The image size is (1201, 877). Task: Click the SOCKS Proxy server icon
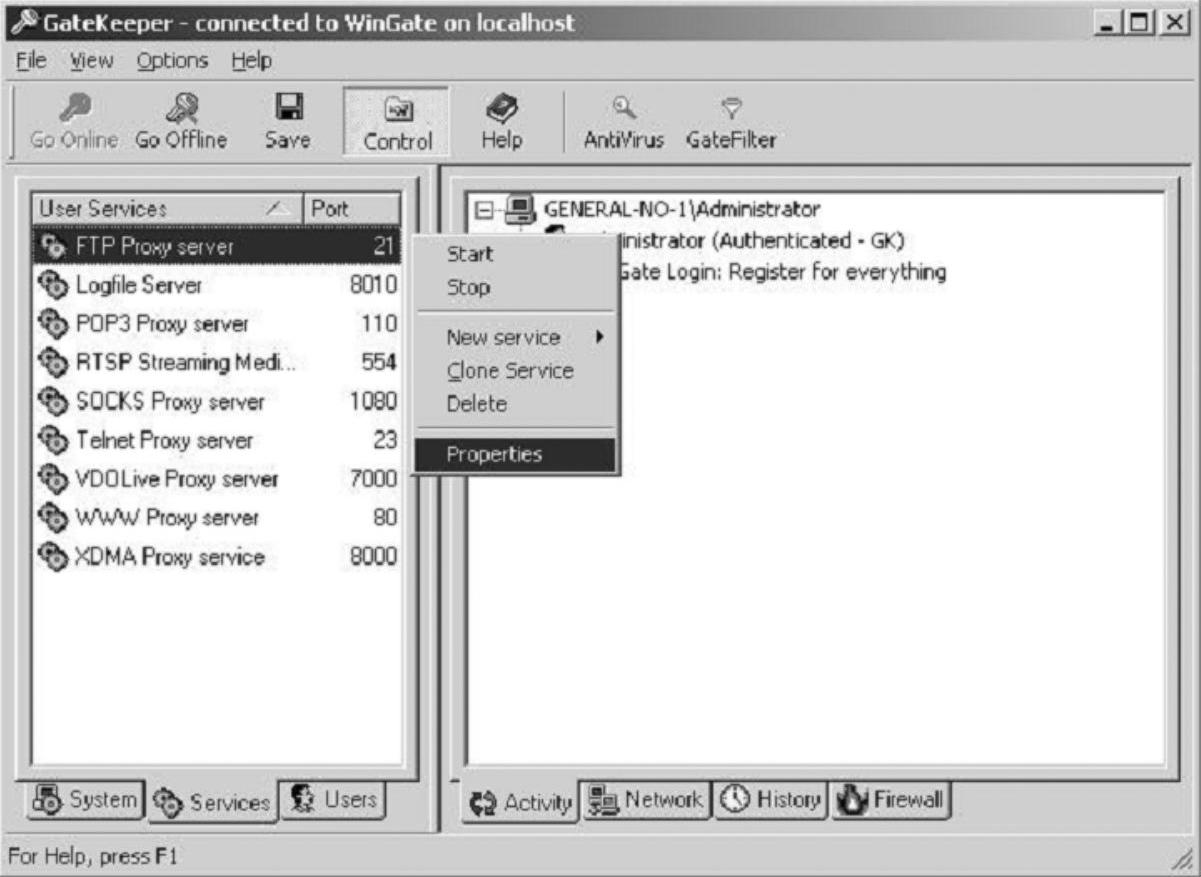tap(53, 401)
